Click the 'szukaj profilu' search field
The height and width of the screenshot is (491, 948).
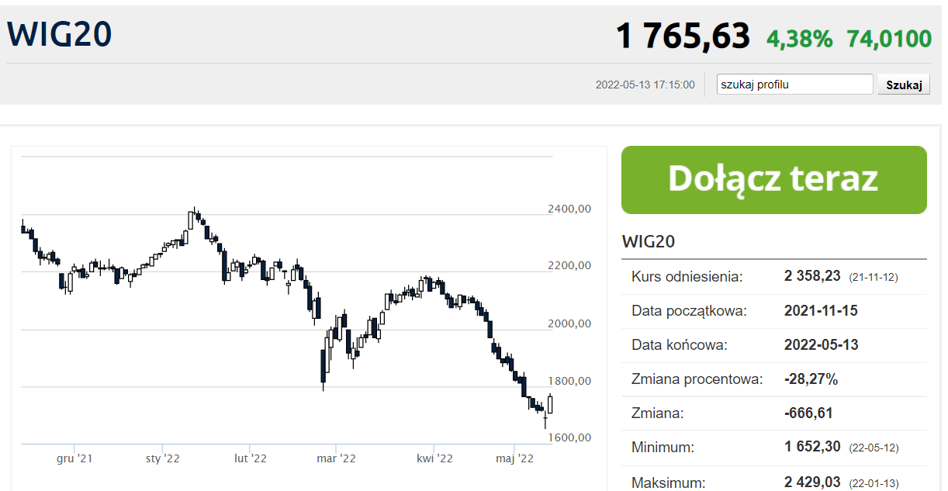[x=795, y=85]
